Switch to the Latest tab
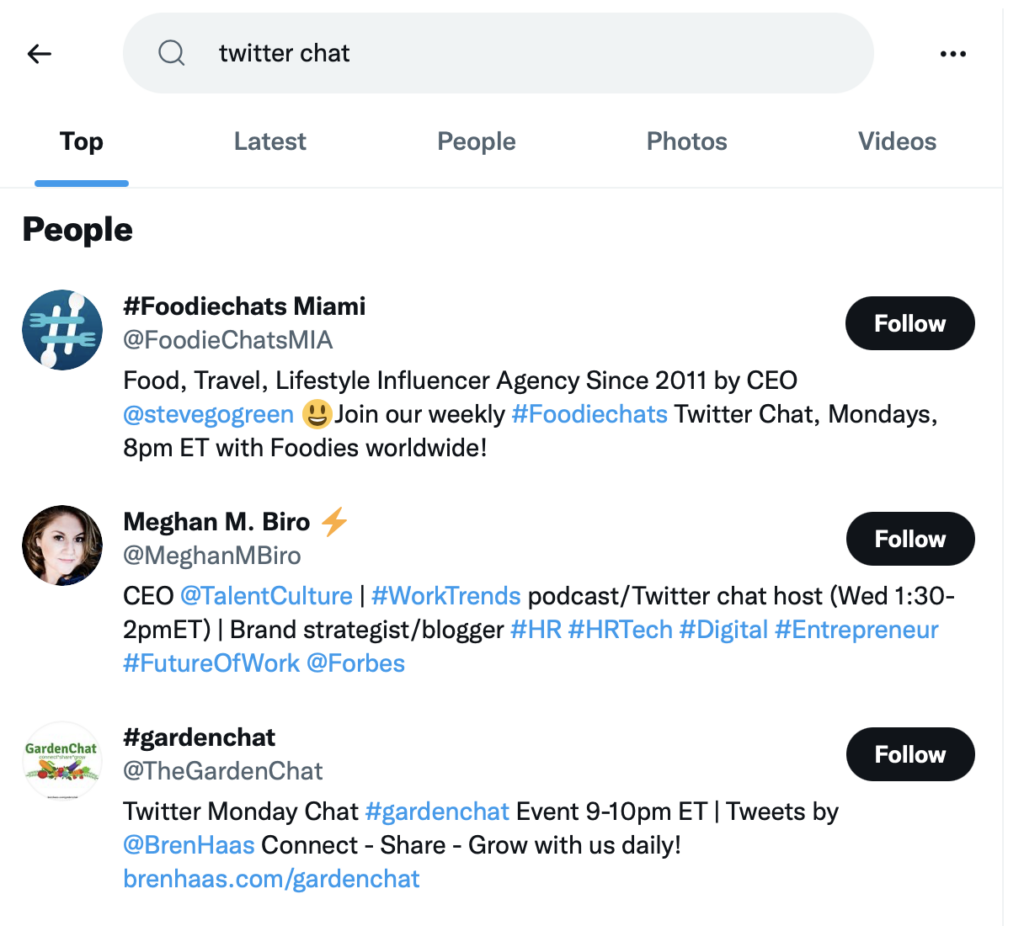 click(269, 141)
